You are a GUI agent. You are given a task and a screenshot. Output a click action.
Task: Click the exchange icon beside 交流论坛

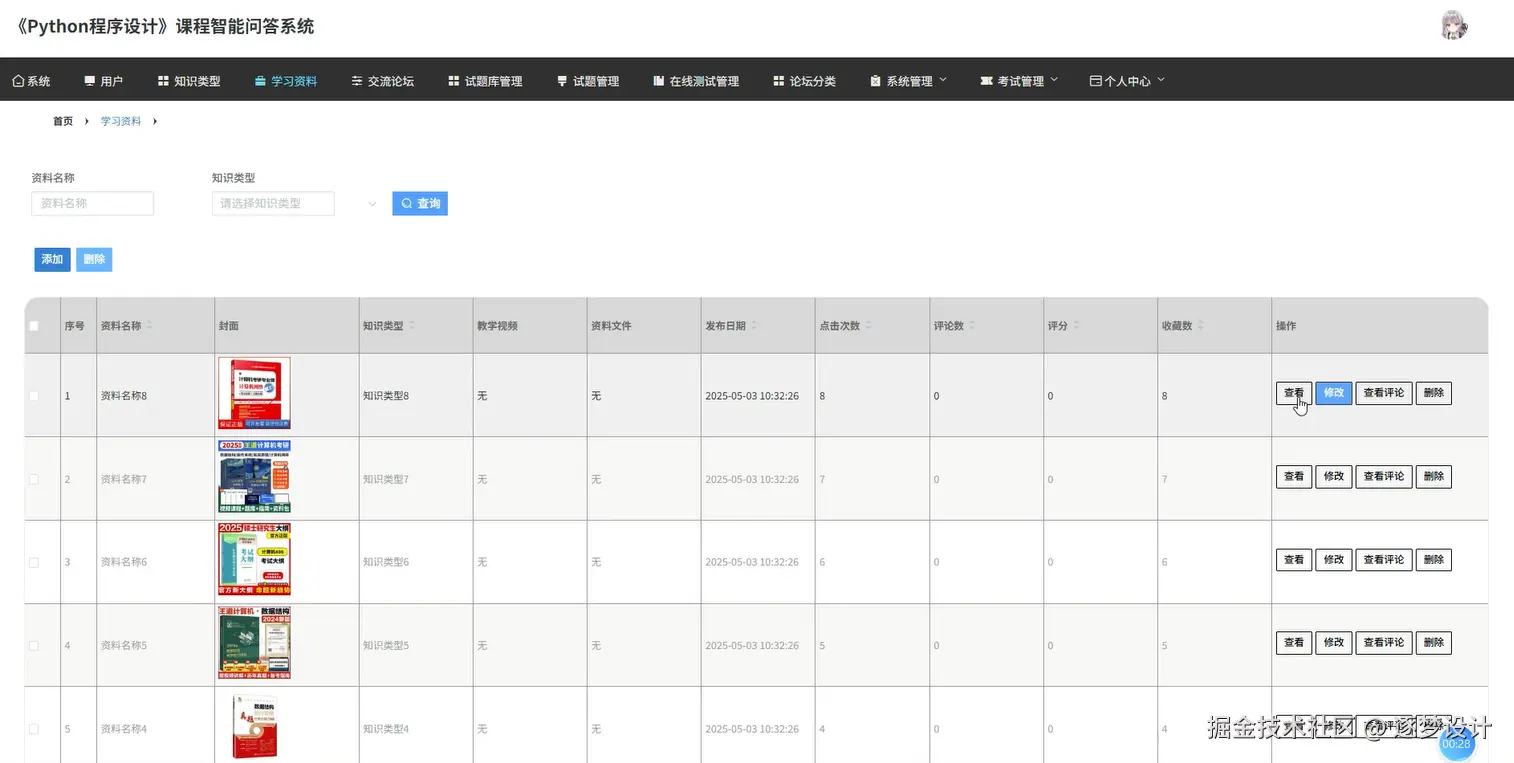[x=357, y=81]
